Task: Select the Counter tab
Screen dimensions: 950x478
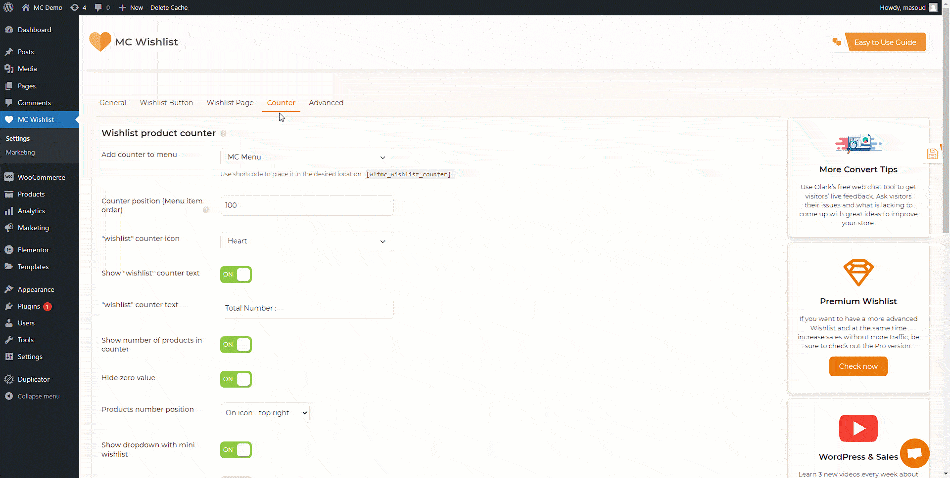Action: click(x=281, y=103)
